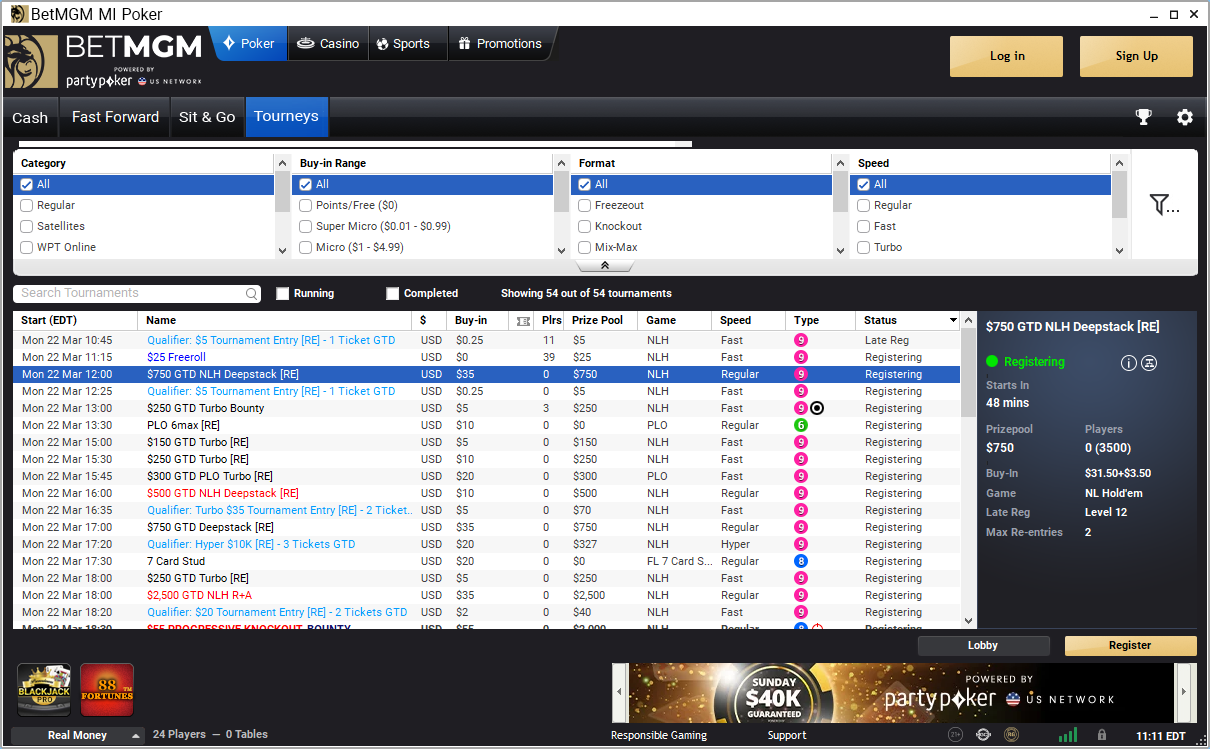Screen dimensions: 1210x749
Task: Check the WPT Online category filter
Action: tap(27, 247)
